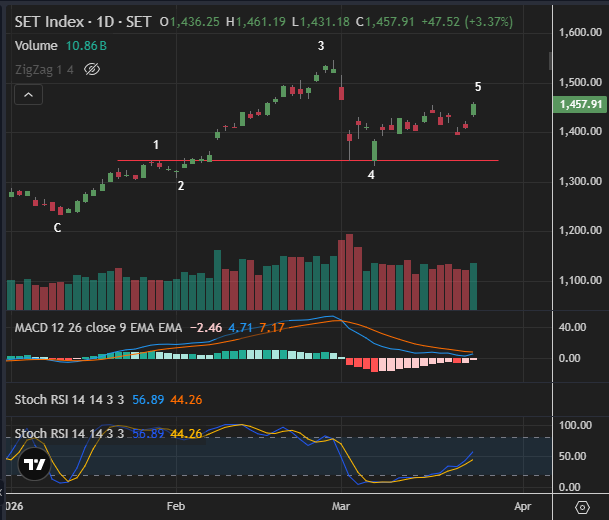Screen dimensions: 609x520
Task: Click the 50.00 Stoch RSI axis label
Action: (572, 456)
